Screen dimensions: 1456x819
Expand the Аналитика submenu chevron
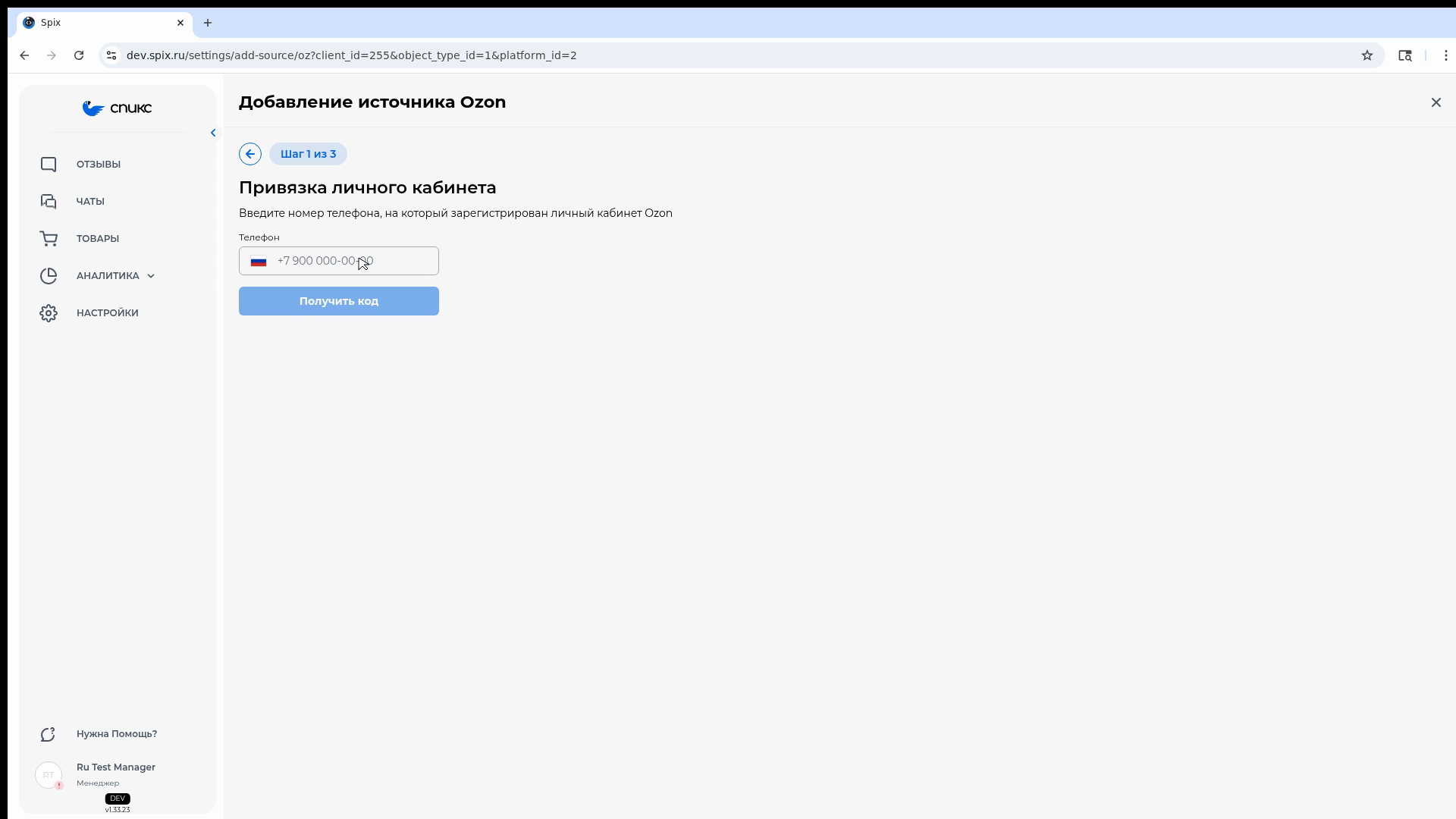[x=151, y=276]
